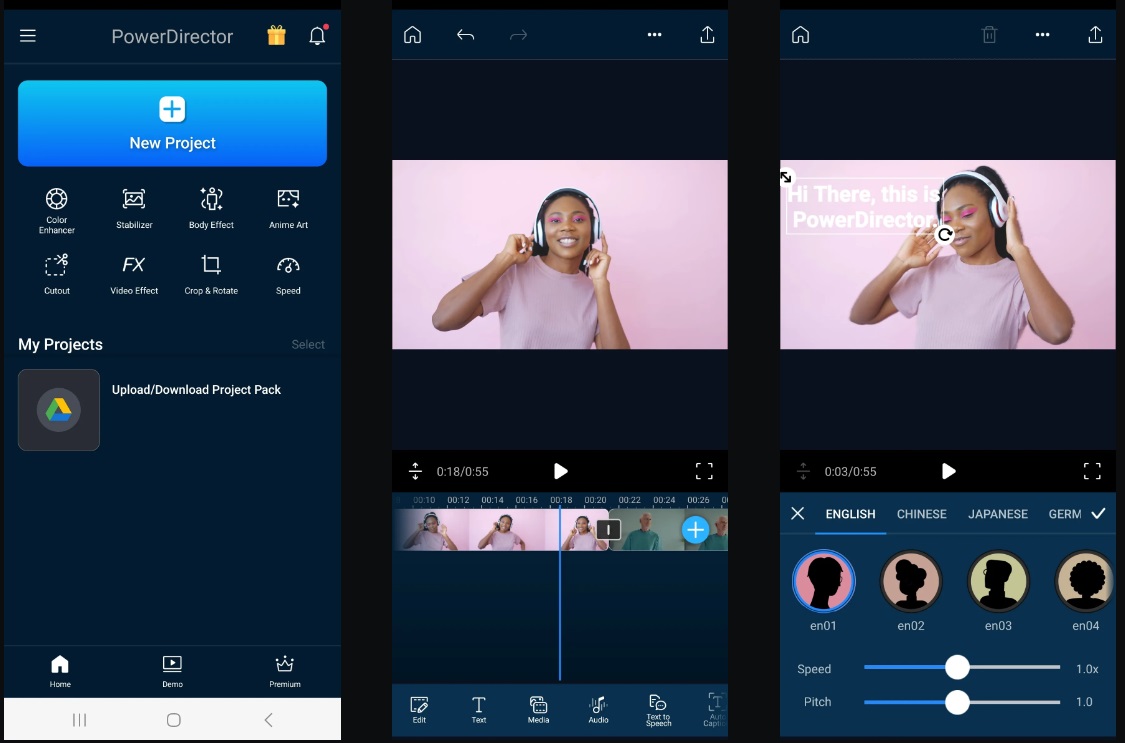Switch to the CHINESE voices tab
Image resolution: width=1125 pixels, height=743 pixels.
[921, 513]
